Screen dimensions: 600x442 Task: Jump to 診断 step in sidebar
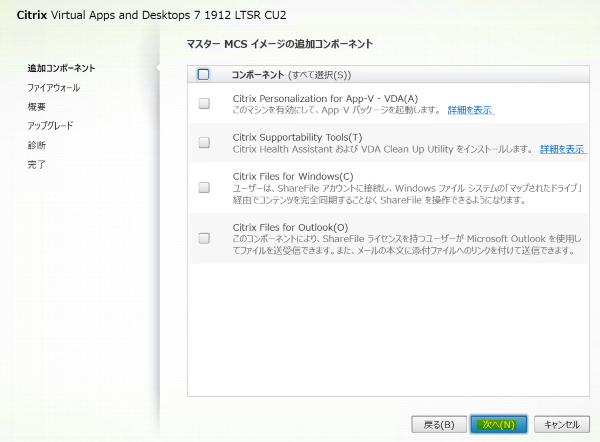tap(36, 145)
